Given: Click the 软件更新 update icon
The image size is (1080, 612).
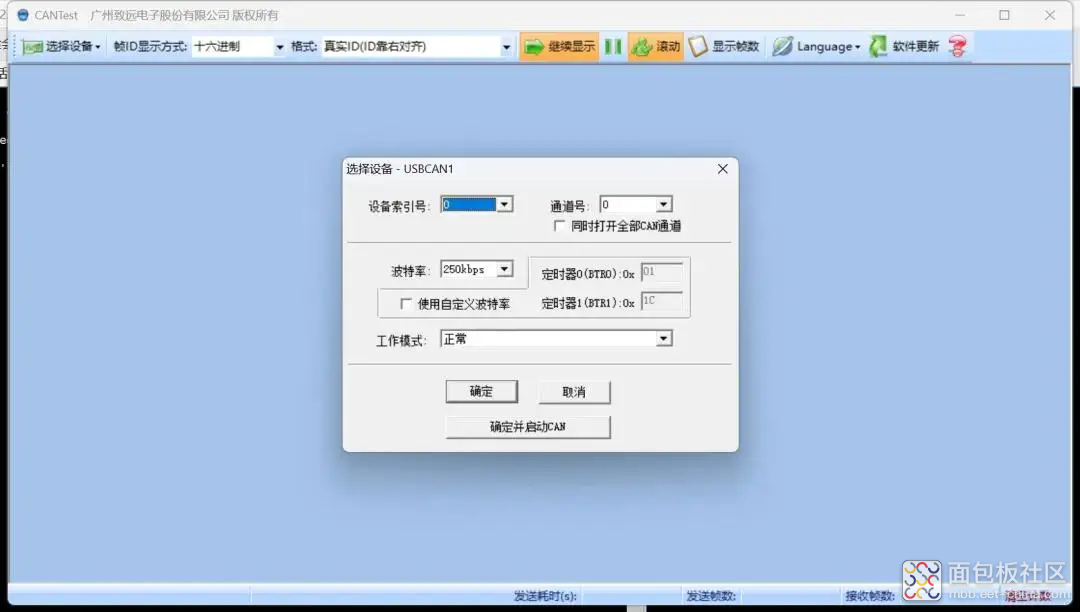Looking at the screenshot, I should coord(878,46).
